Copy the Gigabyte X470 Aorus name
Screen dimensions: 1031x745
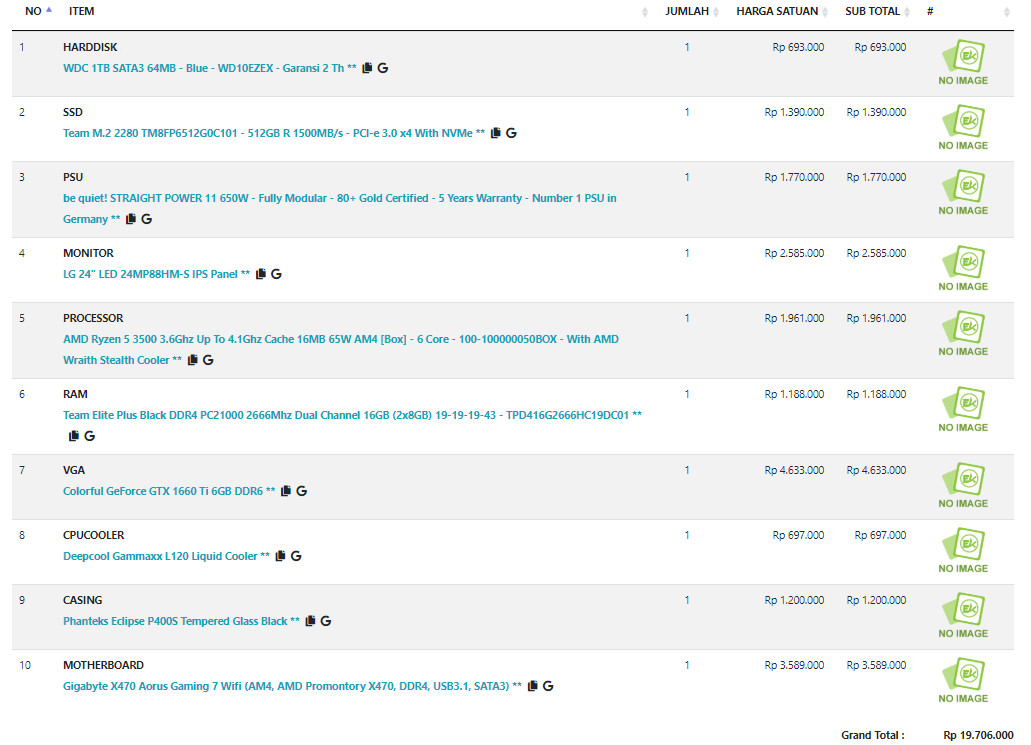click(533, 686)
